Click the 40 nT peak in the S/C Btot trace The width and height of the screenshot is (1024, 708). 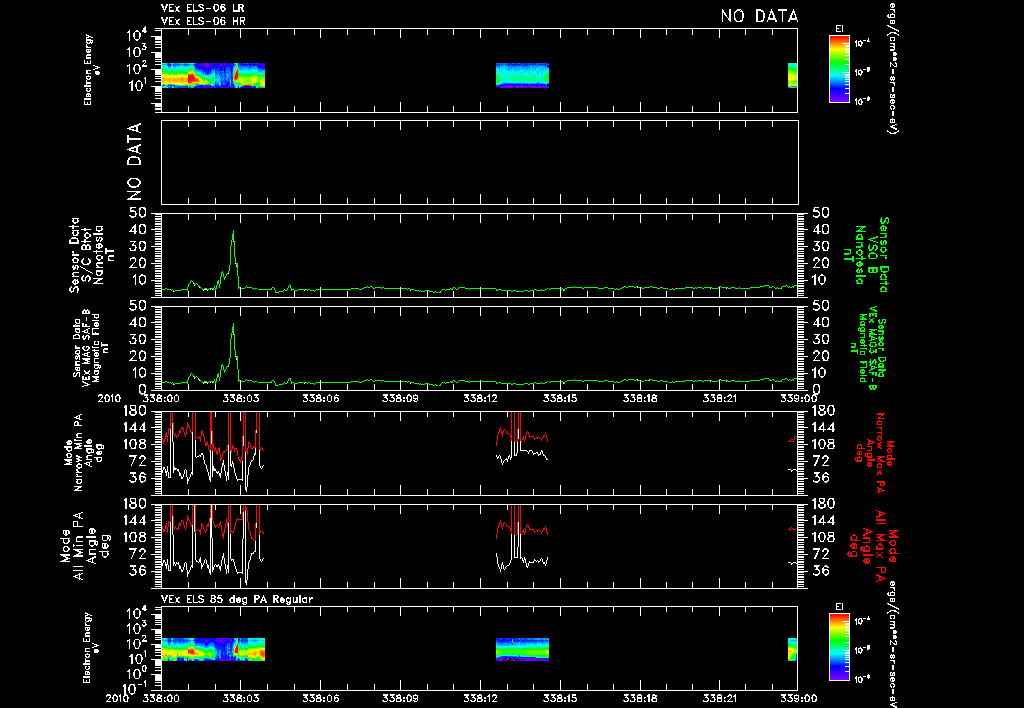[233, 231]
